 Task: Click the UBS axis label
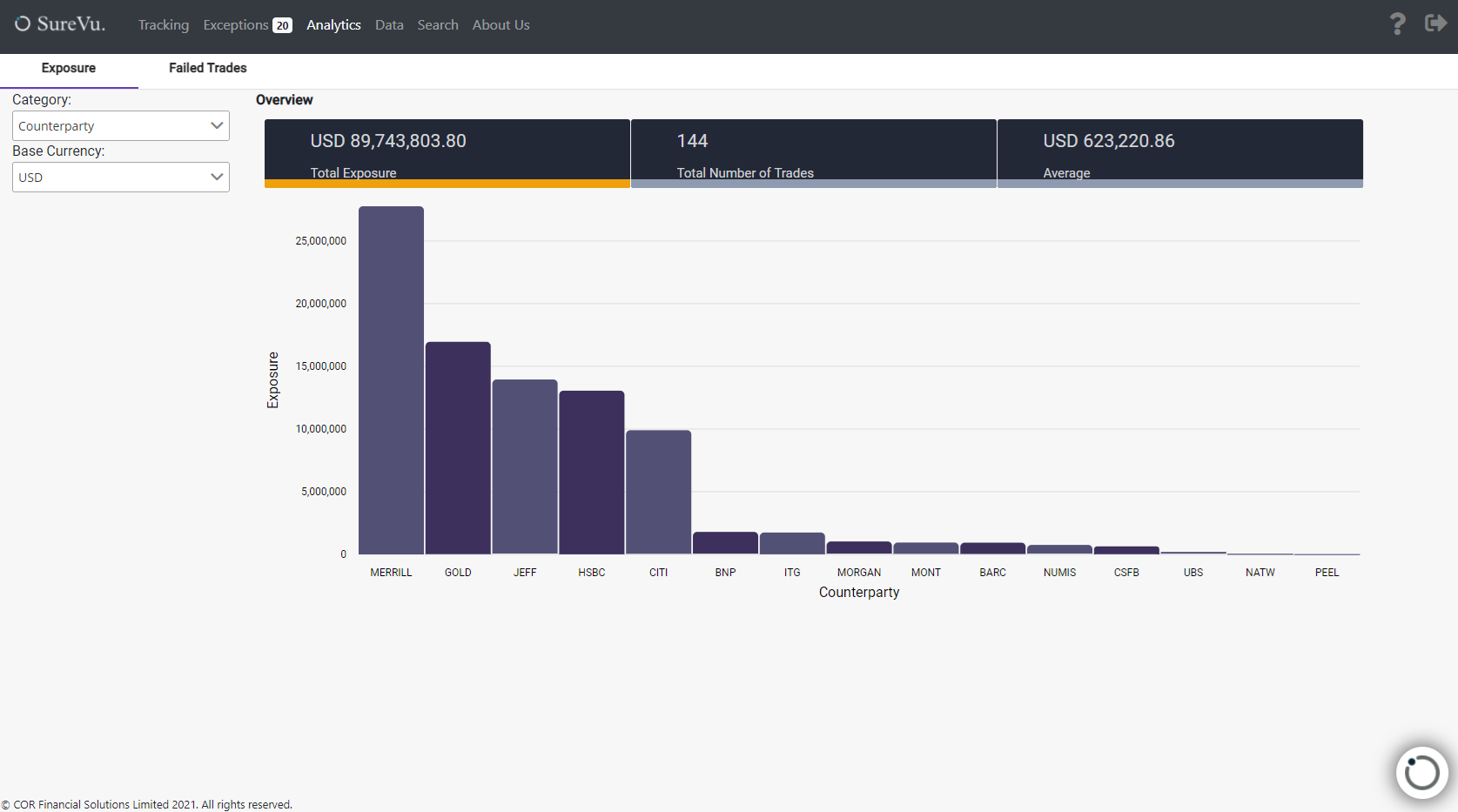(1193, 573)
